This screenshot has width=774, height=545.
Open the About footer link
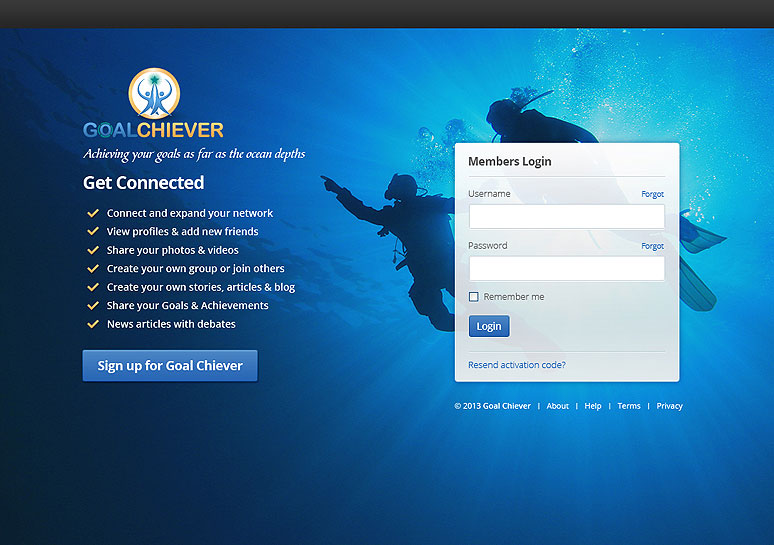click(x=557, y=406)
